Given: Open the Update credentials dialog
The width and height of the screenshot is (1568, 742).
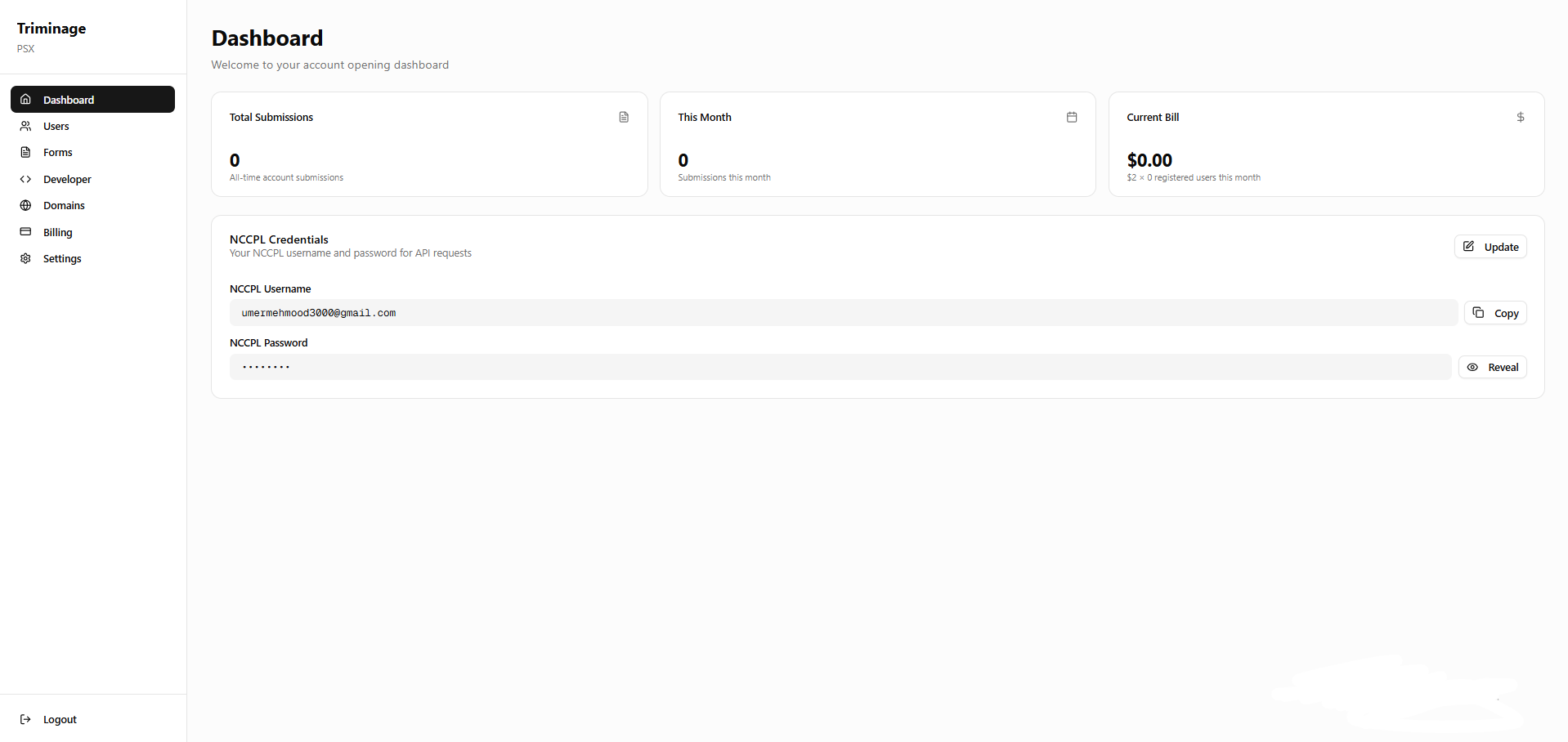Looking at the screenshot, I should click(1490, 246).
